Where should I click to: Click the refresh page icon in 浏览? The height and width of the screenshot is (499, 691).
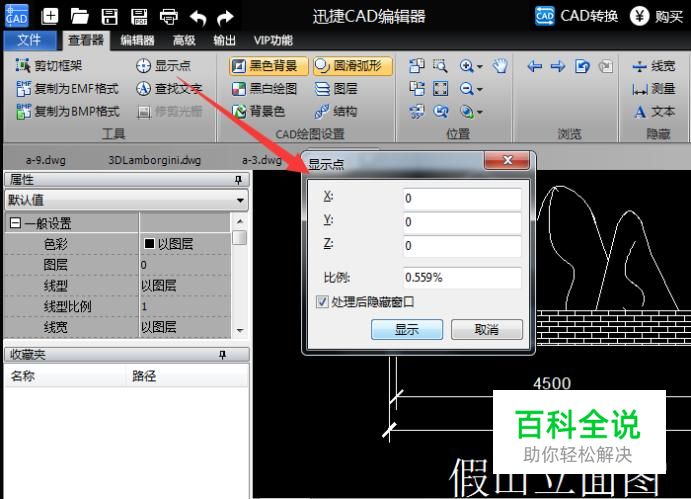tap(582, 66)
